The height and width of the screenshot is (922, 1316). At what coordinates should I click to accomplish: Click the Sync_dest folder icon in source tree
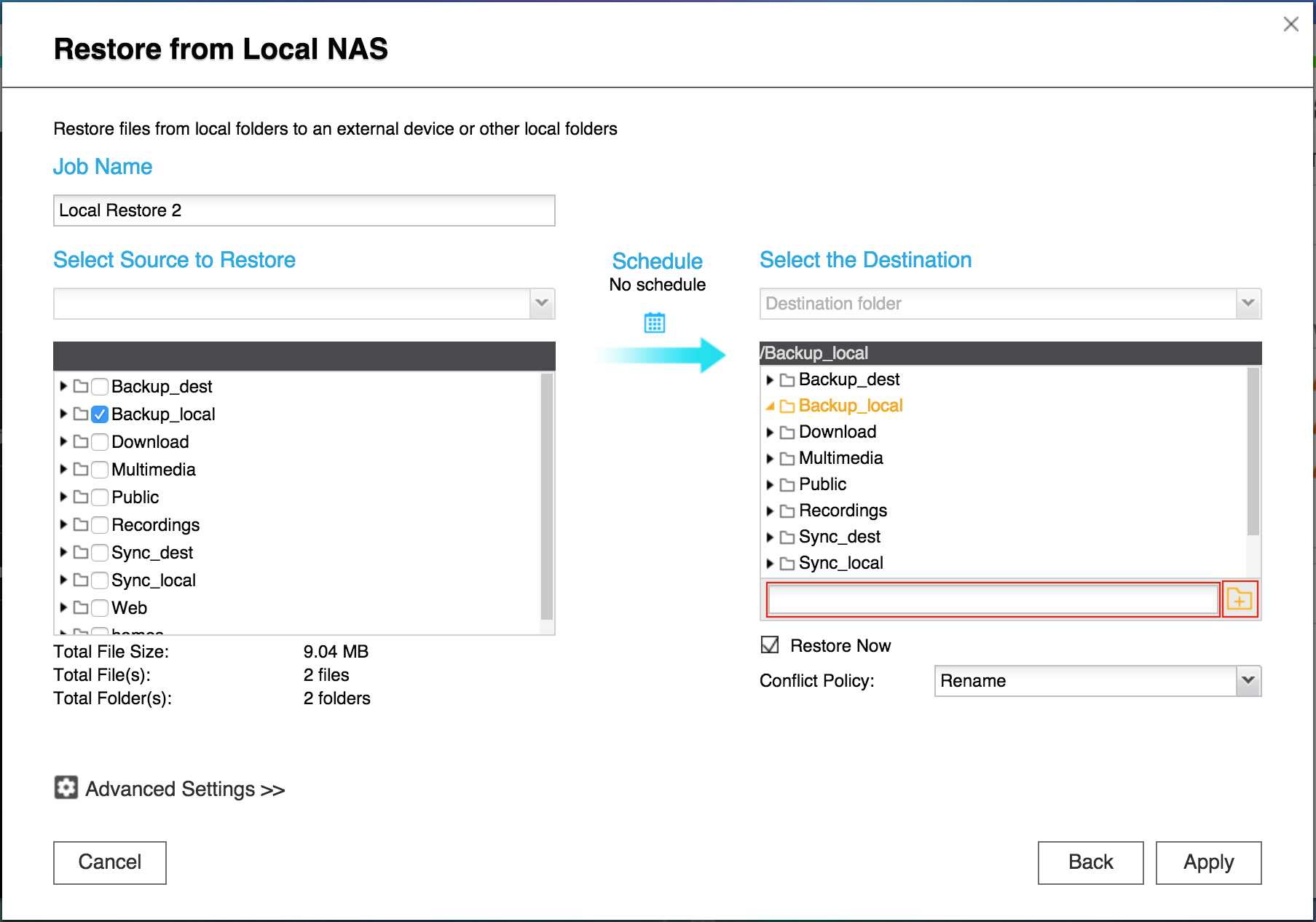[x=82, y=552]
